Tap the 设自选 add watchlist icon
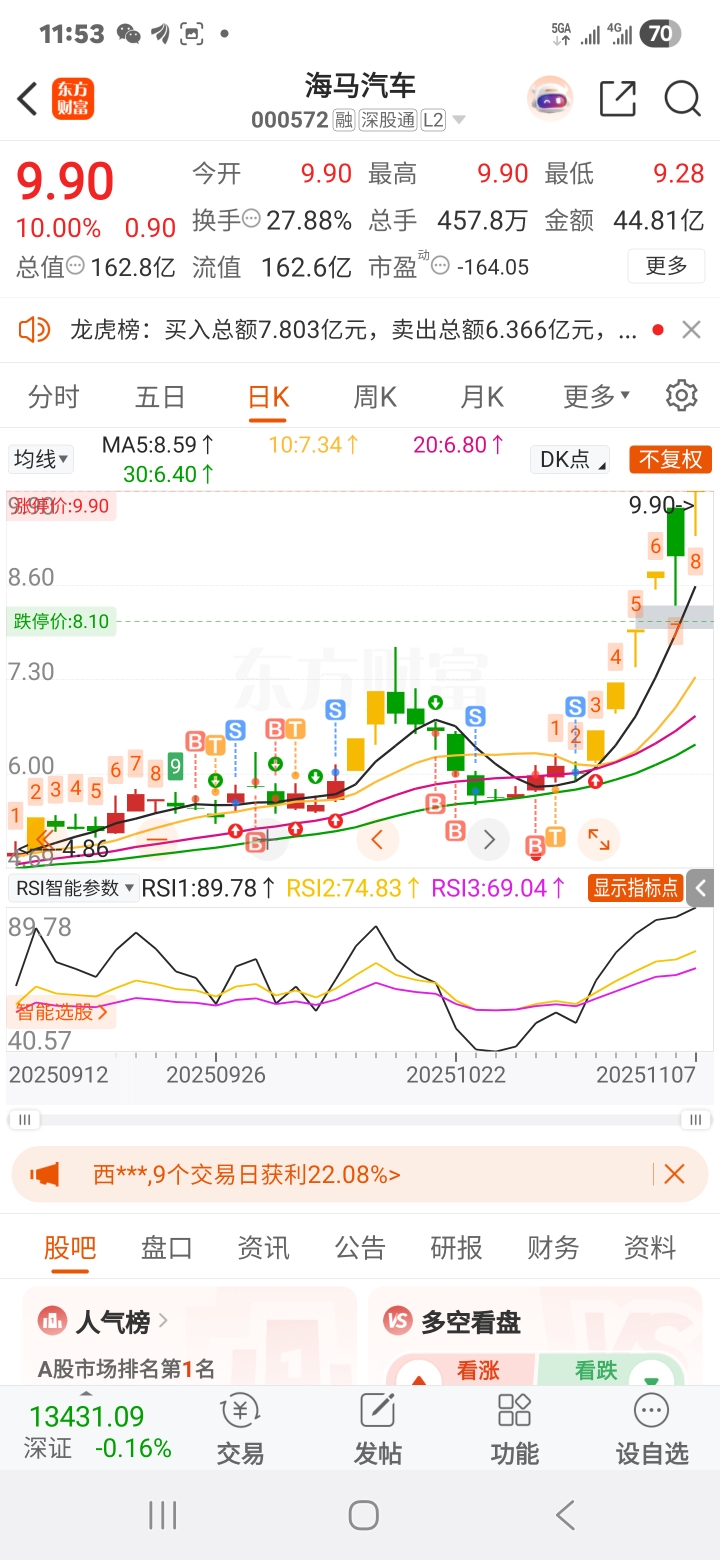The width and height of the screenshot is (720, 1560). (x=652, y=1430)
